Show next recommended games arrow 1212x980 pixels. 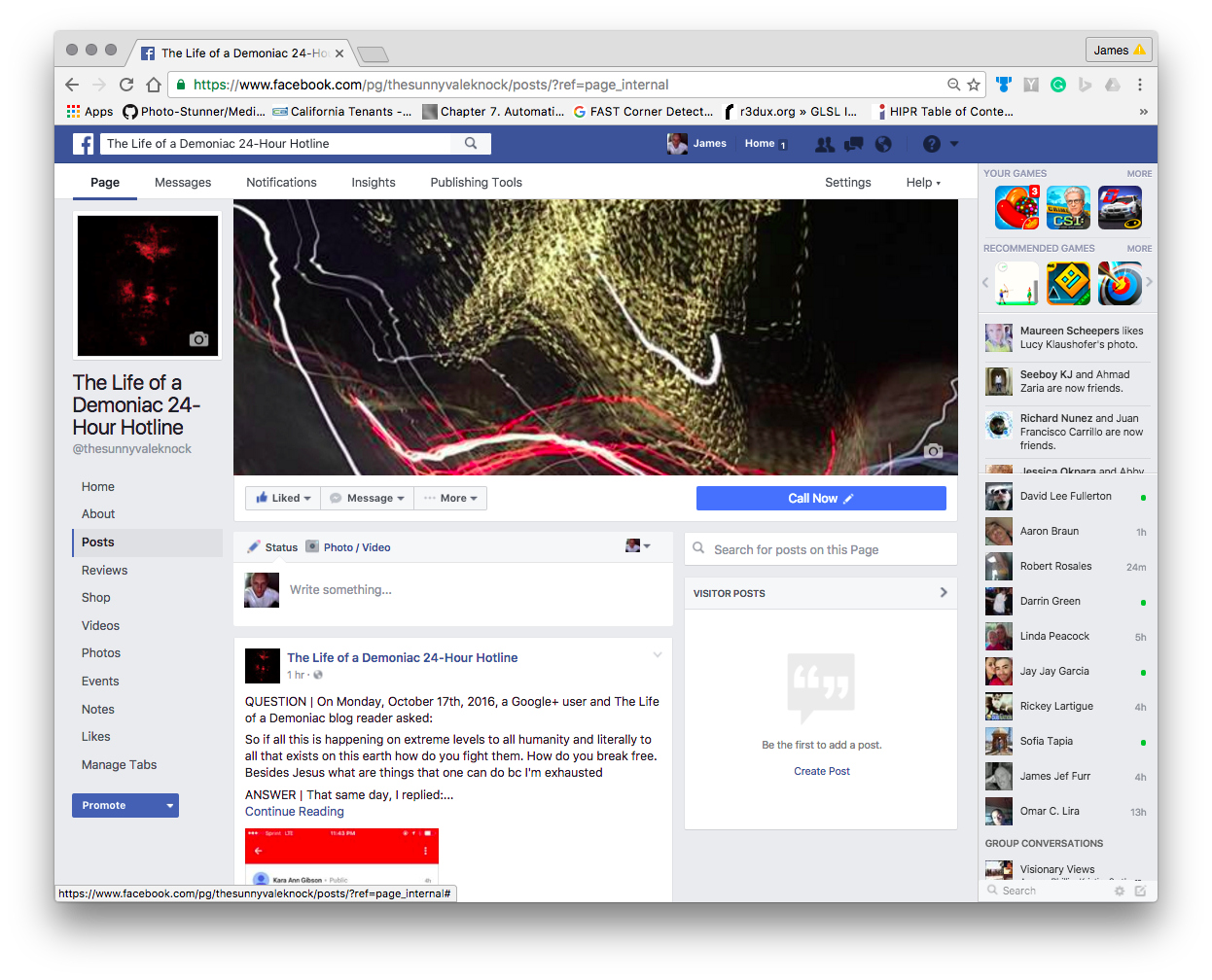click(x=1149, y=283)
